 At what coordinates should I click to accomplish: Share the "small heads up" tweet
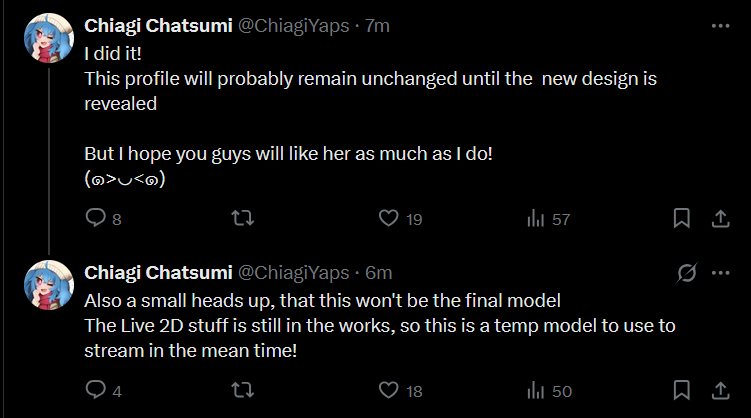click(719, 390)
